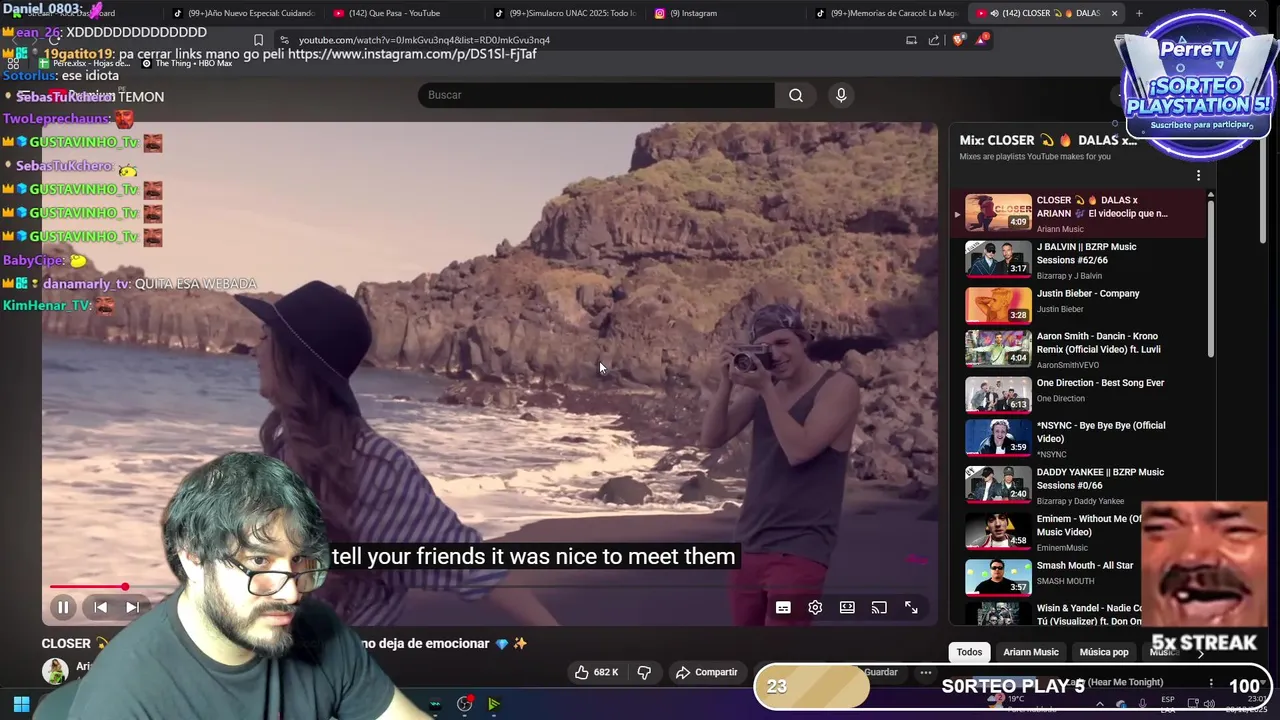Enter fullscreen mode on the video

911,607
